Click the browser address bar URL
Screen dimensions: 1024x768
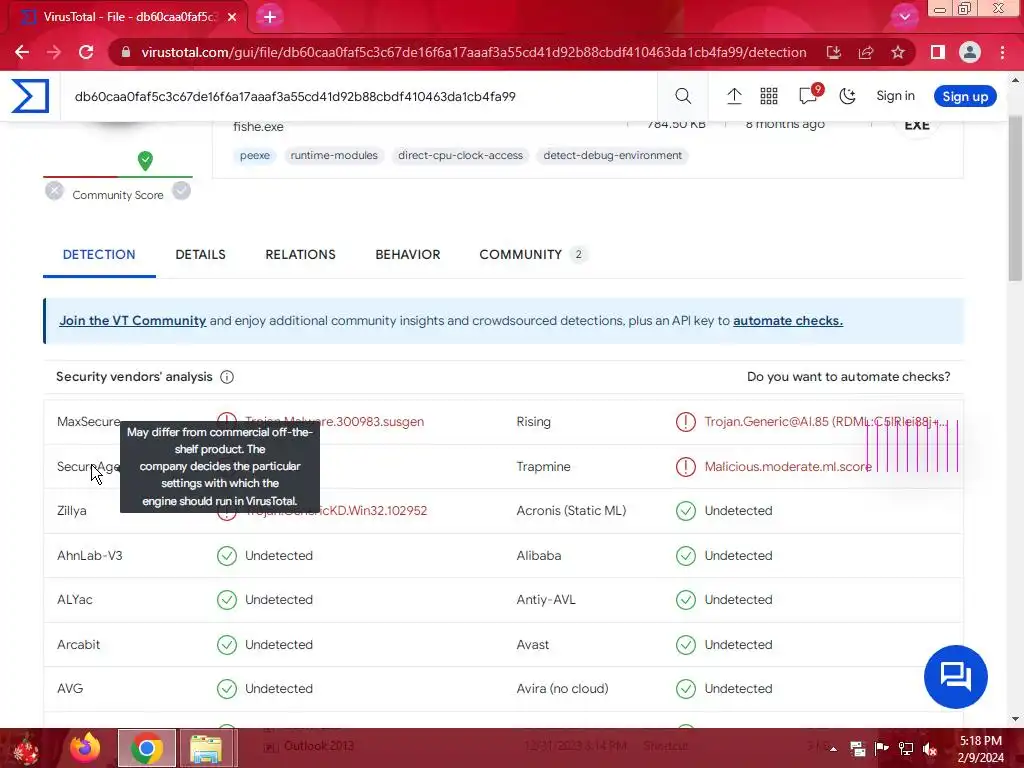point(473,52)
